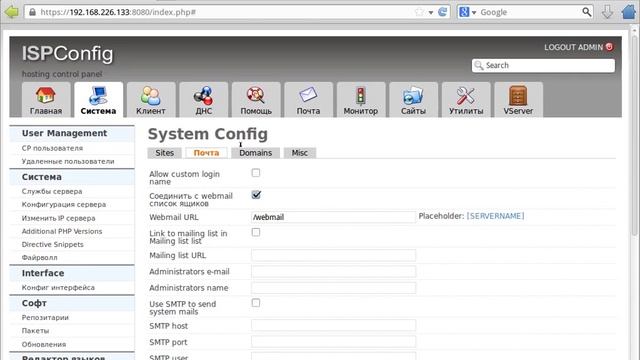The image size is (640, 360).
Task: Open the Главная home module
Action: (46, 100)
